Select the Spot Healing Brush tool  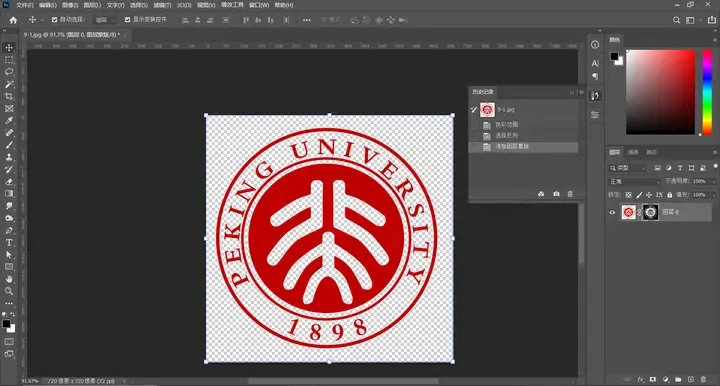click(9, 133)
